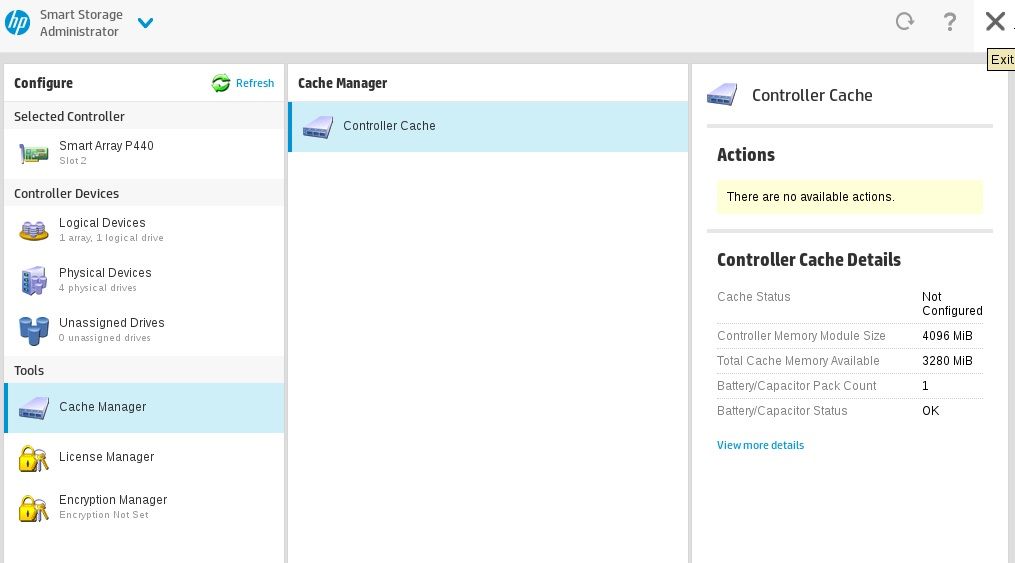Select Cache Manager tool label
1015x563 pixels.
pos(102,406)
